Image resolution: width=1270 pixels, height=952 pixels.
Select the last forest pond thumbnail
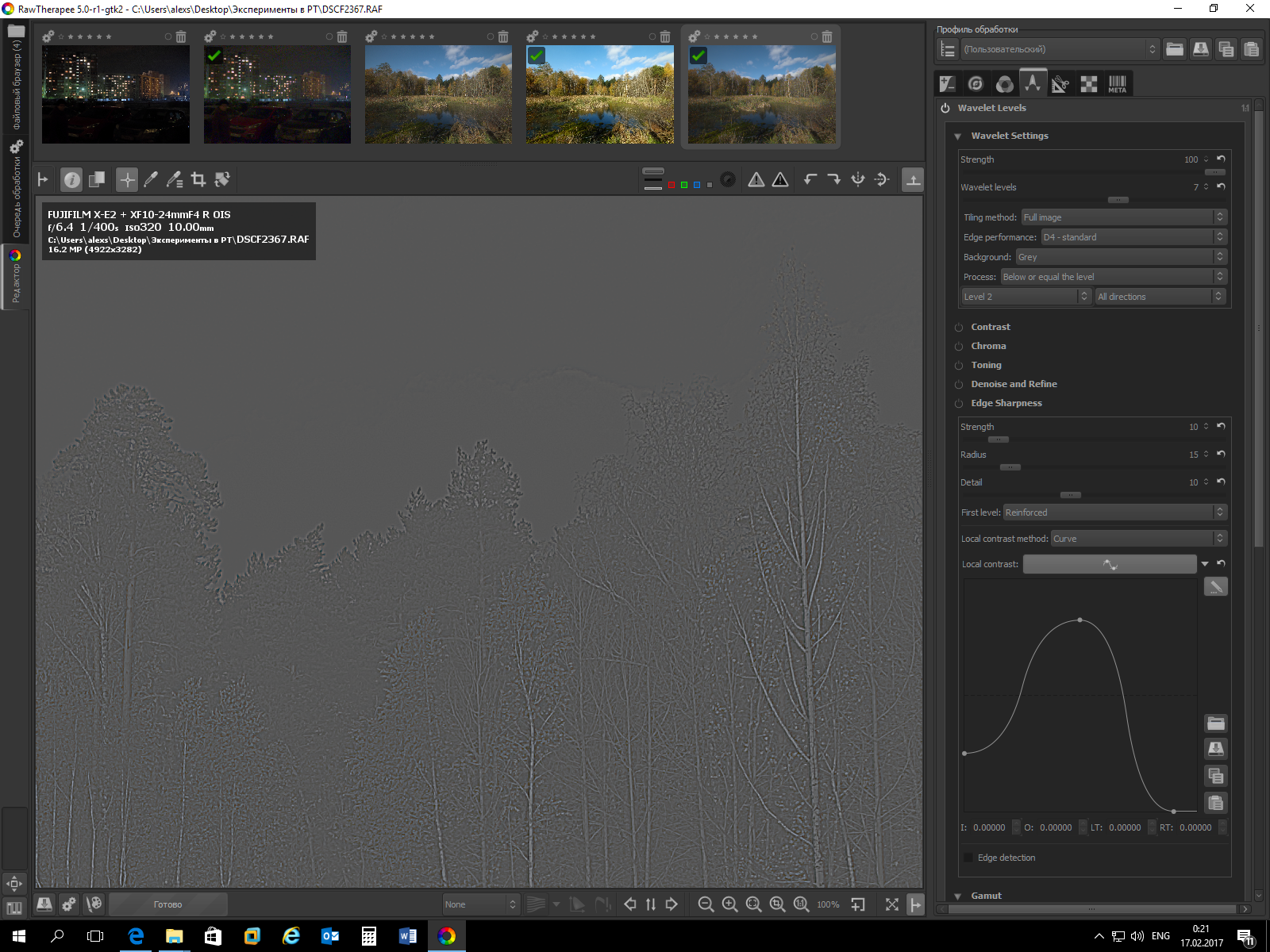click(x=761, y=94)
